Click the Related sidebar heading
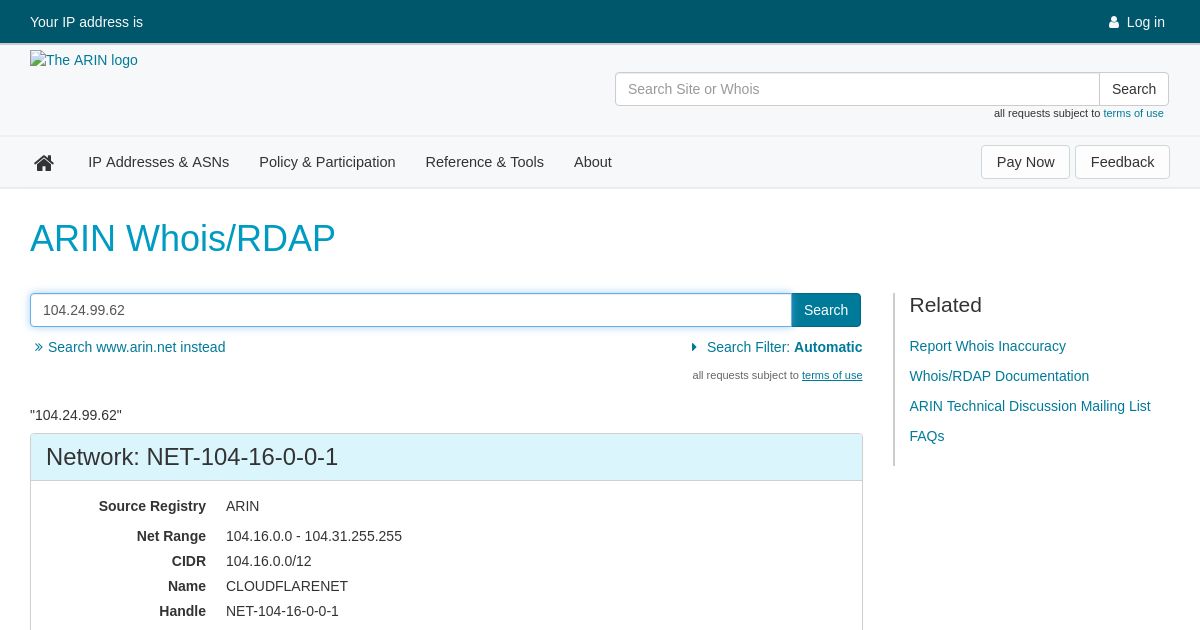Screen dimensions: 1200x630 (945, 305)
